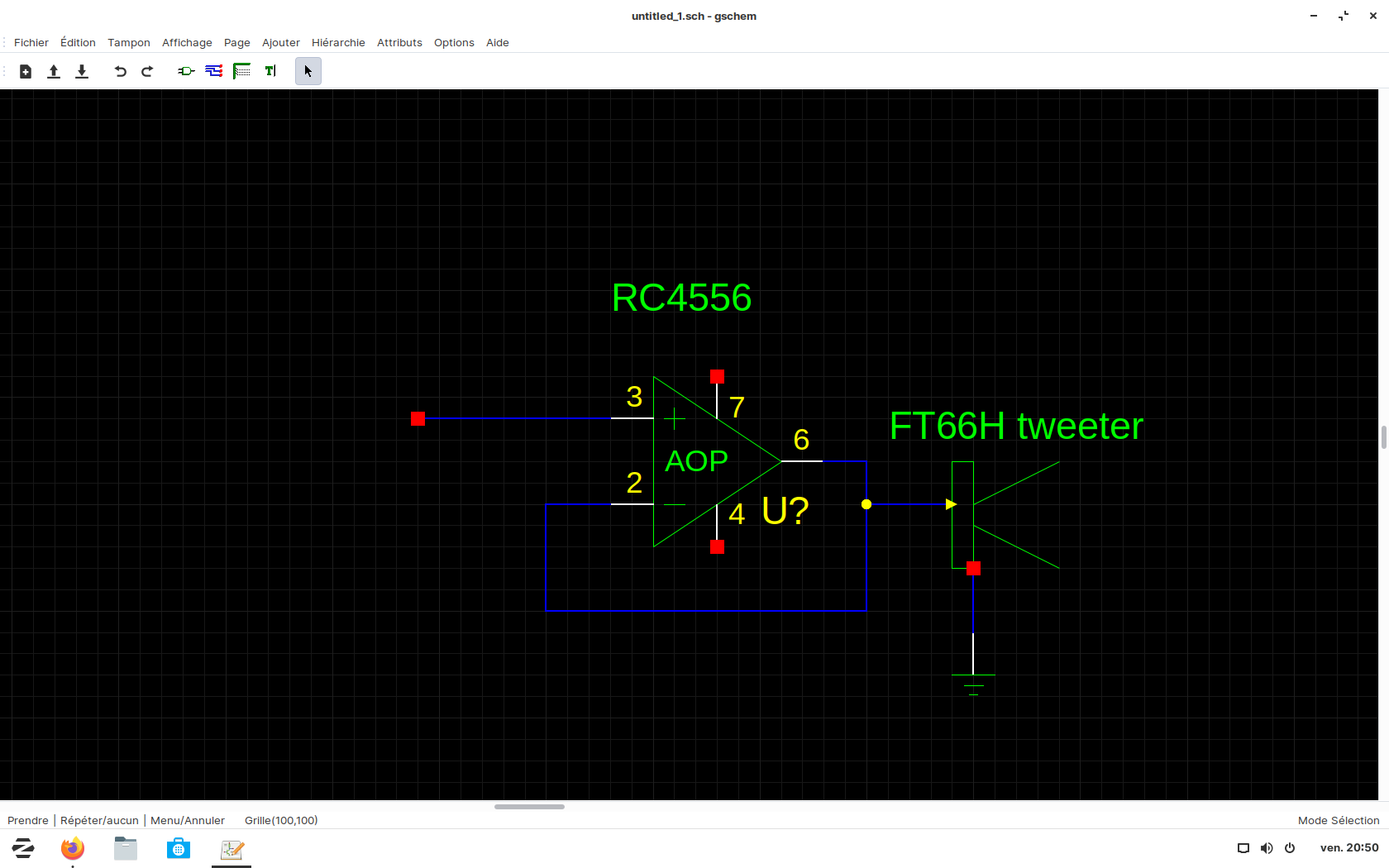This screenshot has width=1389, height=868.
Task: Click the Undo toolbar icon
Action: click(121, 72)
